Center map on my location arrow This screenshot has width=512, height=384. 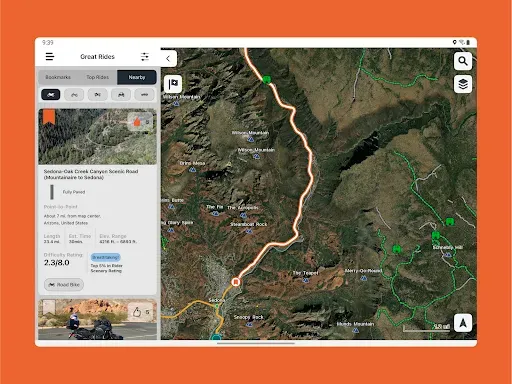pyautogui.click(x=463, y=323)
